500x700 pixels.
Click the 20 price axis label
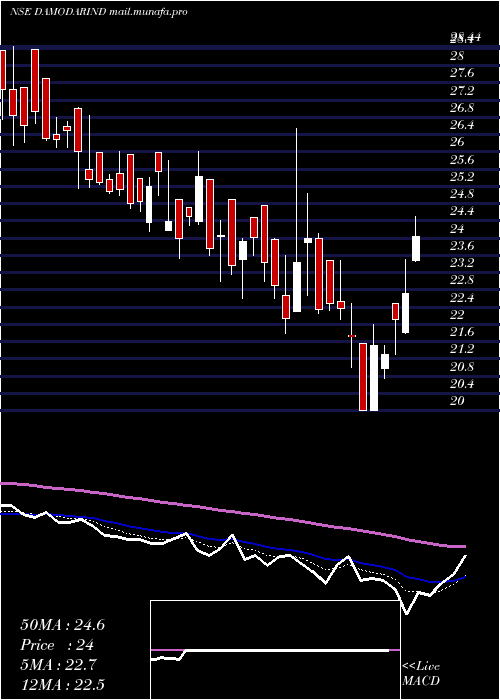tap(458, 401)
